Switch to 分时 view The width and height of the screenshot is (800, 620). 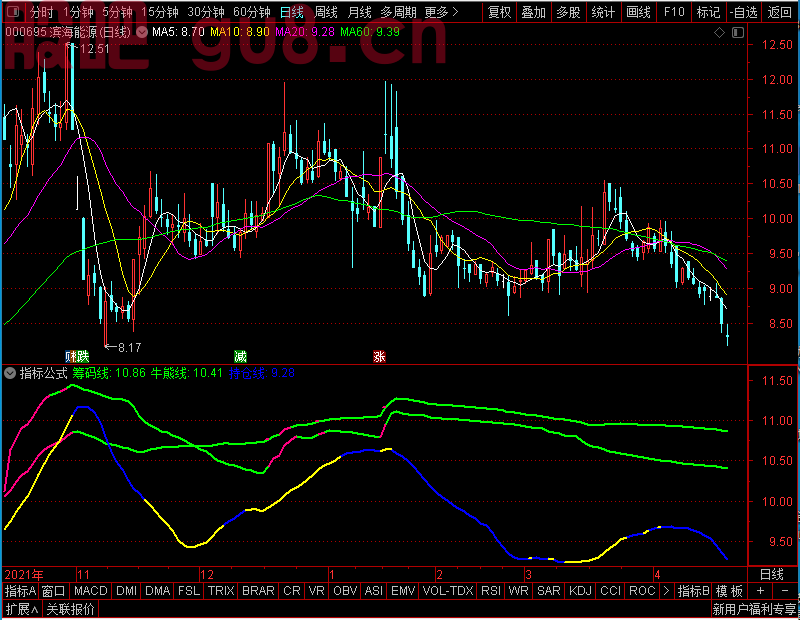click(42, 12)
